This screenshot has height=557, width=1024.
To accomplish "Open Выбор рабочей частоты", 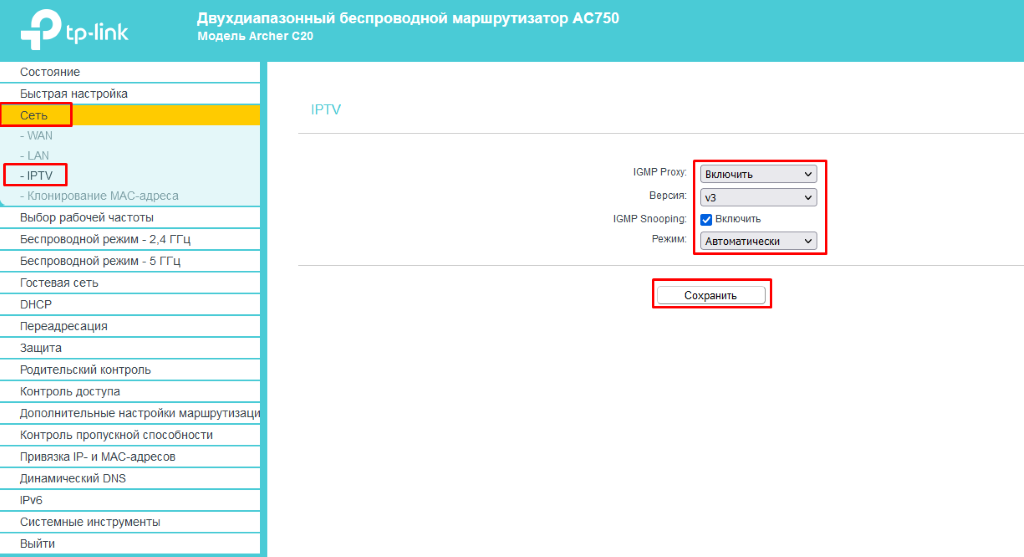I will click(130, 217).
